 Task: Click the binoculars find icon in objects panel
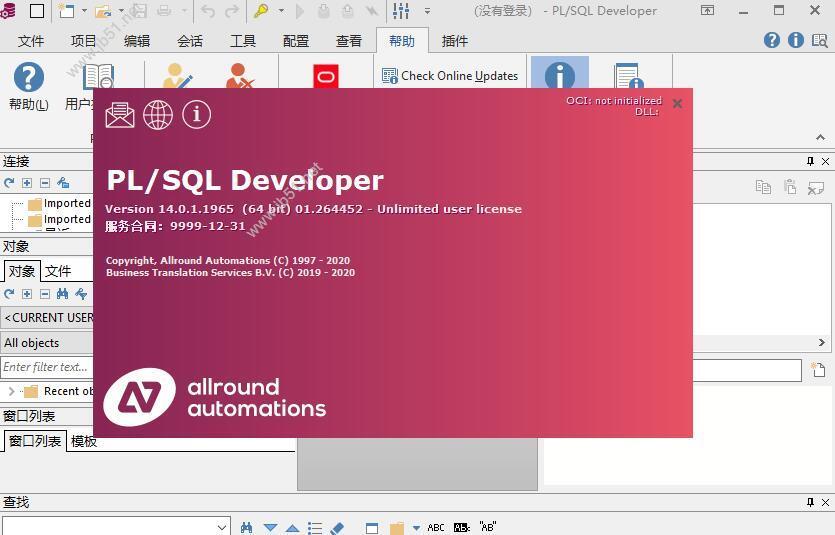pos(63,294)
